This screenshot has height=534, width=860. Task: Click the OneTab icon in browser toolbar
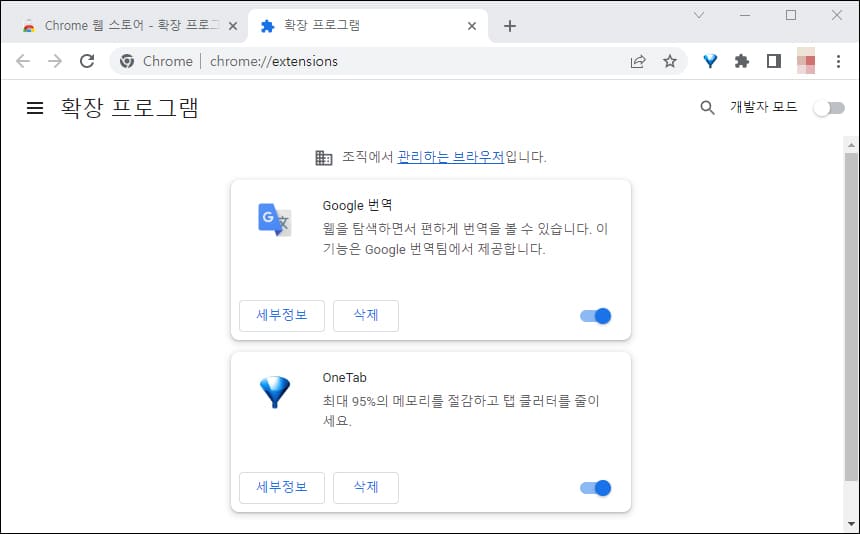coord(710,61)
